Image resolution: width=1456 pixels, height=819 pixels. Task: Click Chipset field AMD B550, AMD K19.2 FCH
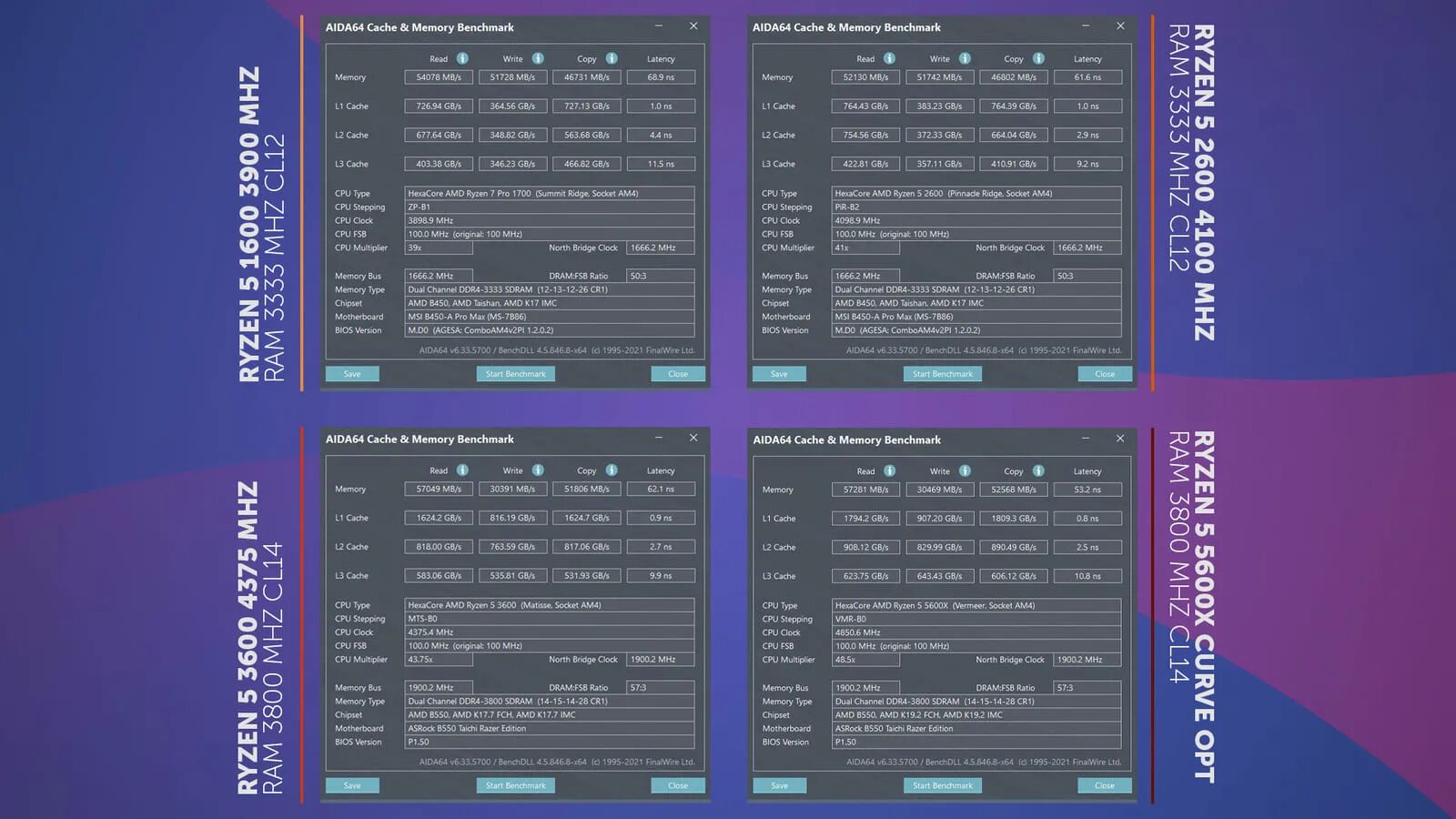click(x=976, y=715)
